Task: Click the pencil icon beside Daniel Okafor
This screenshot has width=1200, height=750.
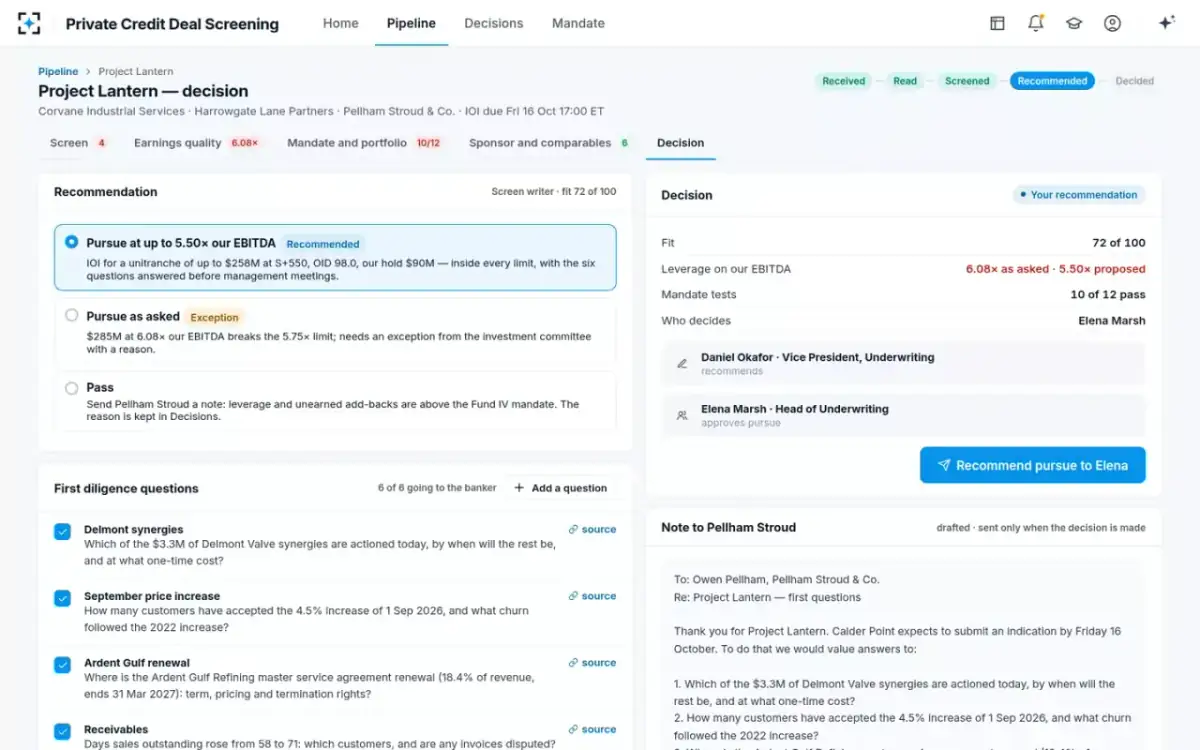Action: (x=682, y=364)
